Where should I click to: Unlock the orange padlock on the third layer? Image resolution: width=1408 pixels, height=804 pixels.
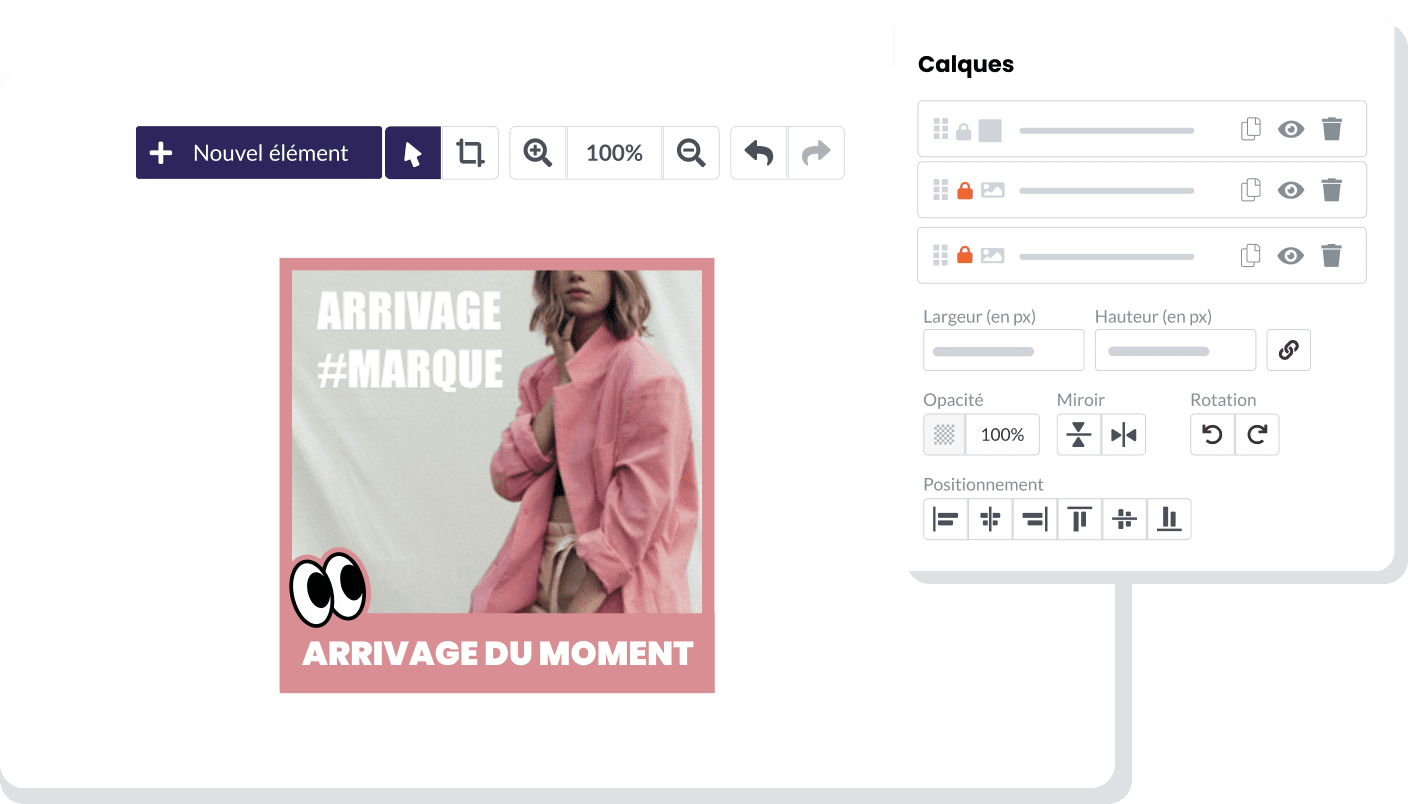click(965, 255)
